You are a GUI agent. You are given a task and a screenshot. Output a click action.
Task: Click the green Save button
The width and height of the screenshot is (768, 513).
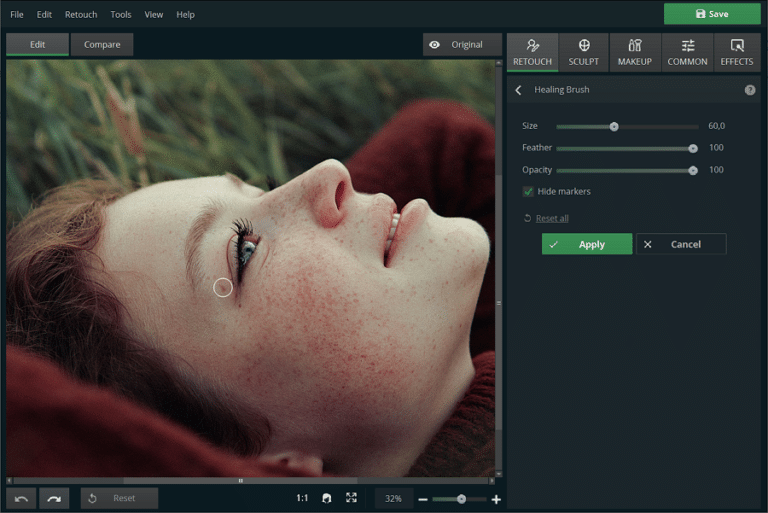[712, 14]
